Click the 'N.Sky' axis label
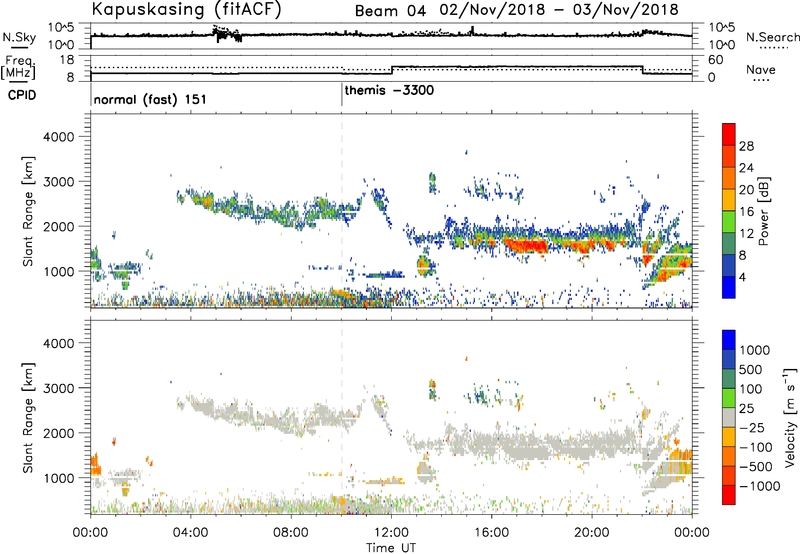The width and height of the screenshot is (800, 554). (x=19, y=37)
